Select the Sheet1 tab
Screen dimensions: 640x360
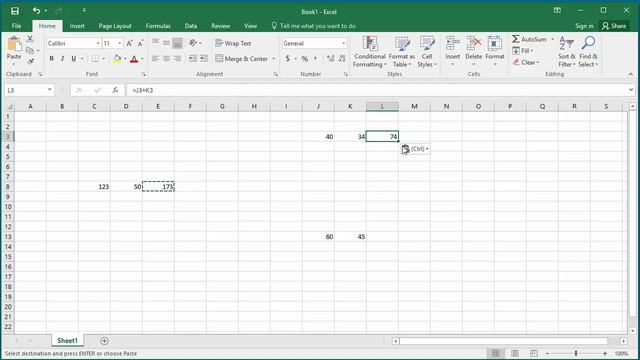tap(67, 340)
